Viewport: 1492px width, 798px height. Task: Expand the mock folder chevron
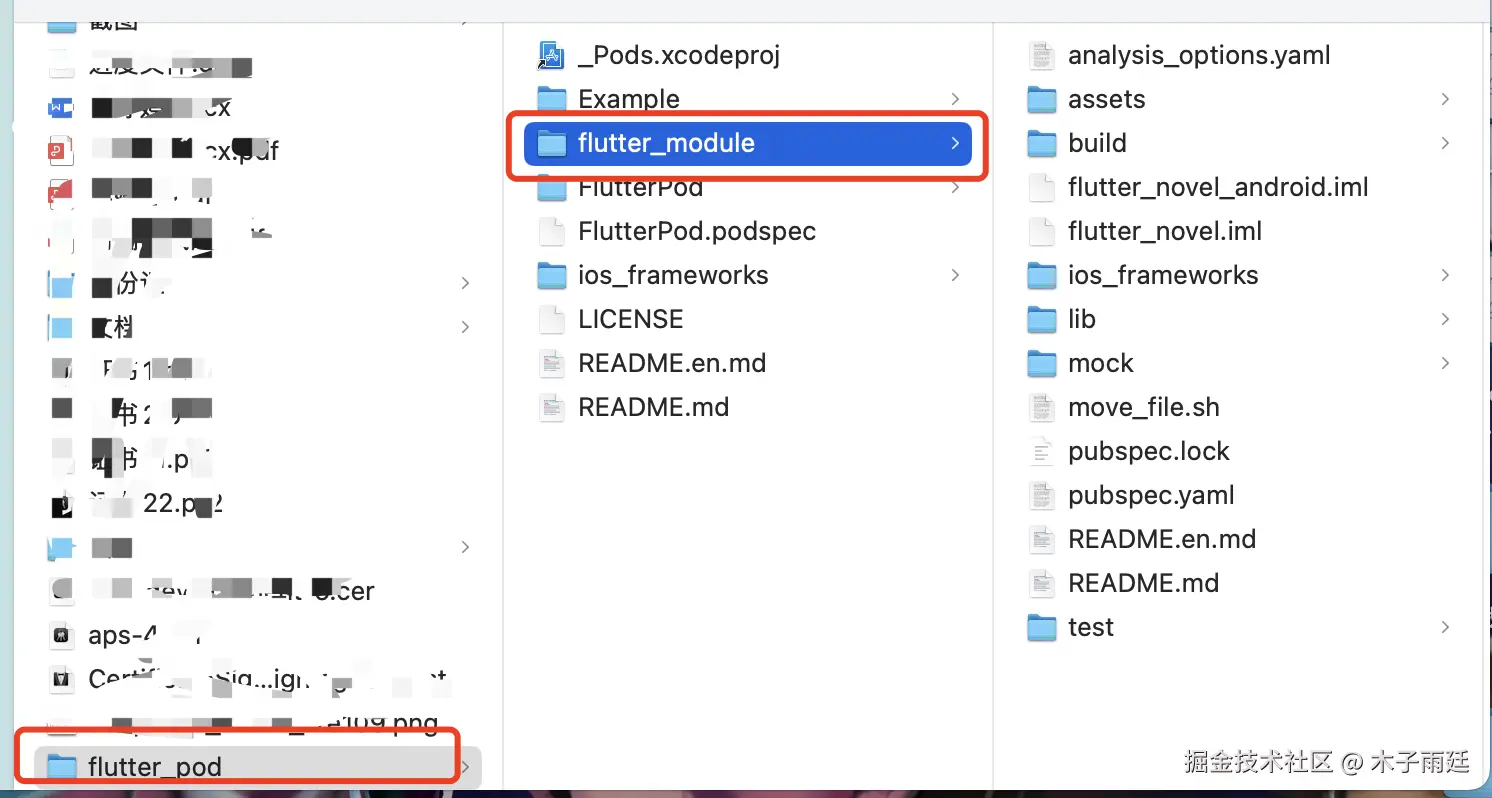1445,363
